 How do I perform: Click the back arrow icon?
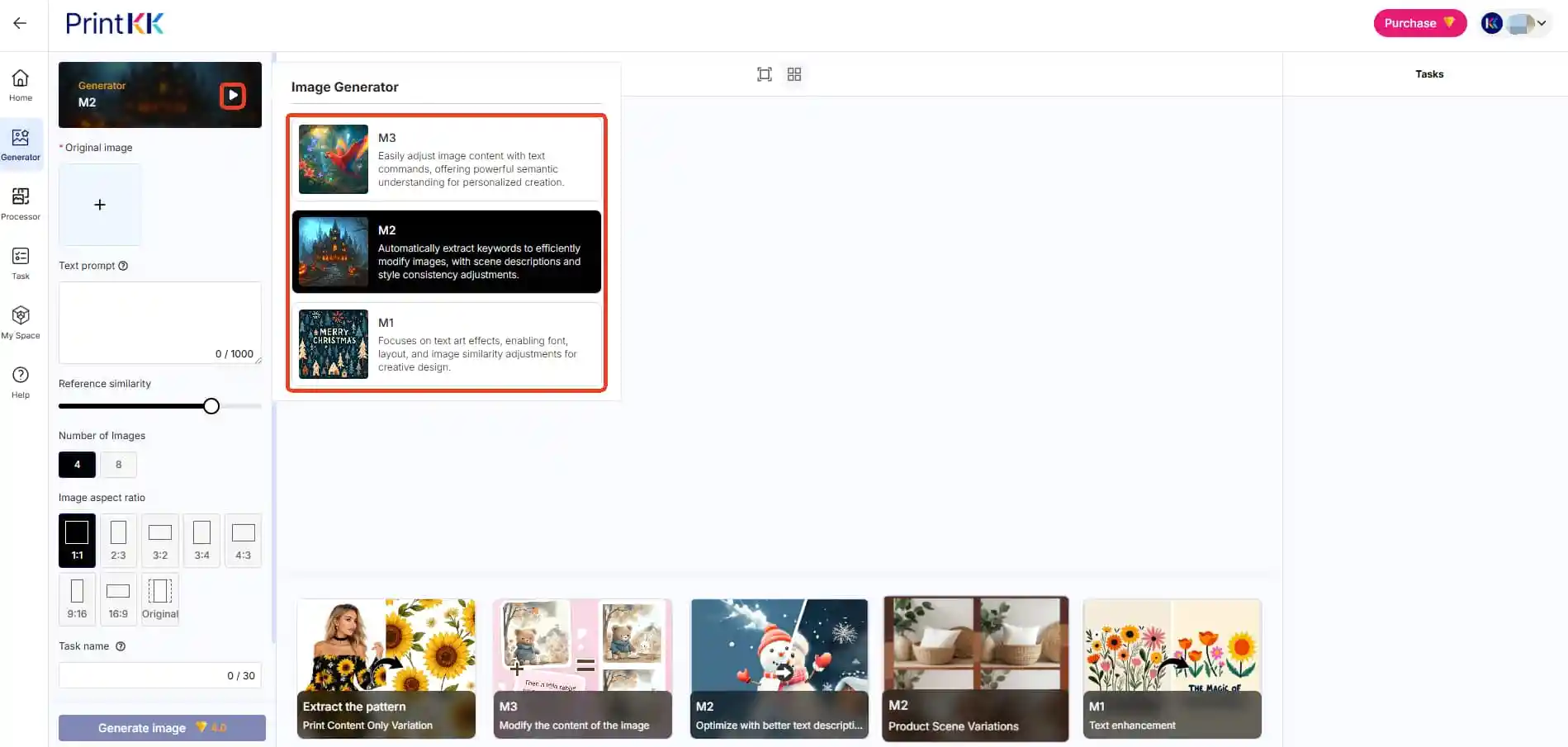click(20, 23)
